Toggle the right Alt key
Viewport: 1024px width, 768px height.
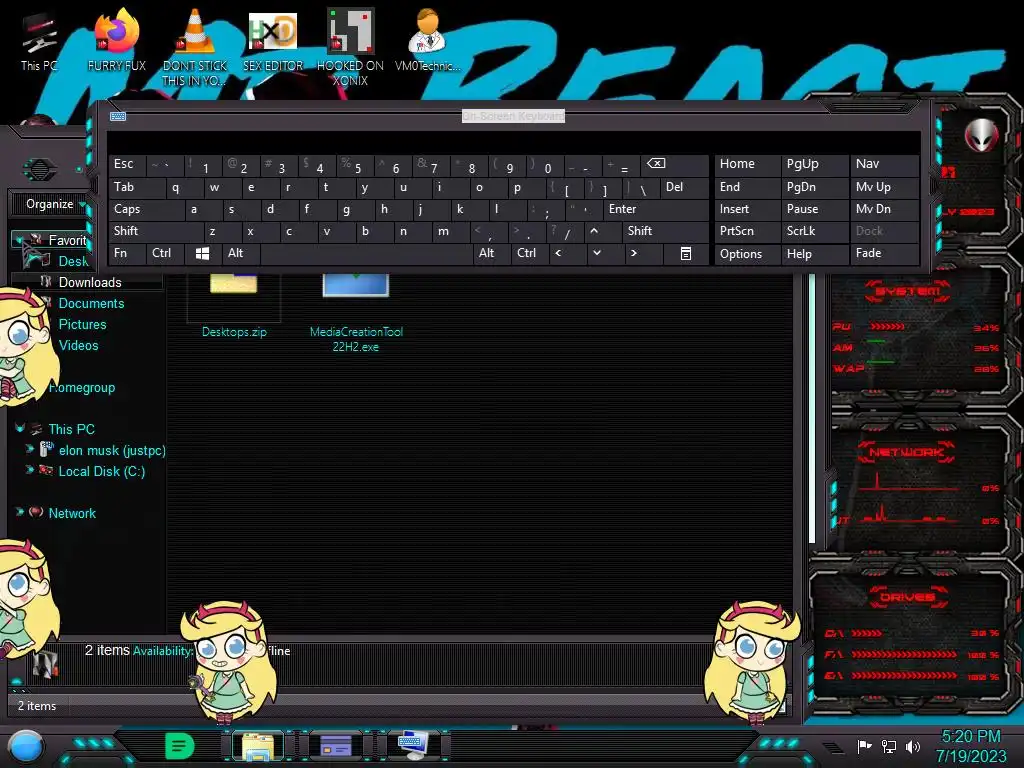(491, 253)
